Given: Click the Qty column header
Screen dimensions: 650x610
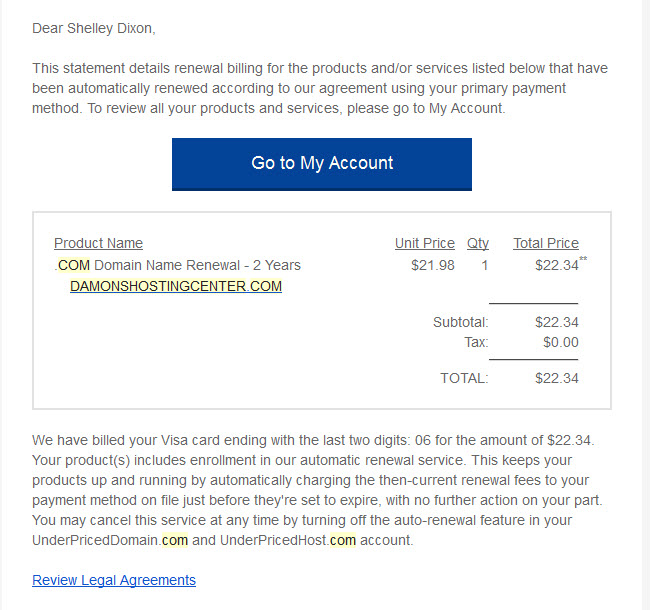Looking at the screenshot, I should tap(478, 243).
